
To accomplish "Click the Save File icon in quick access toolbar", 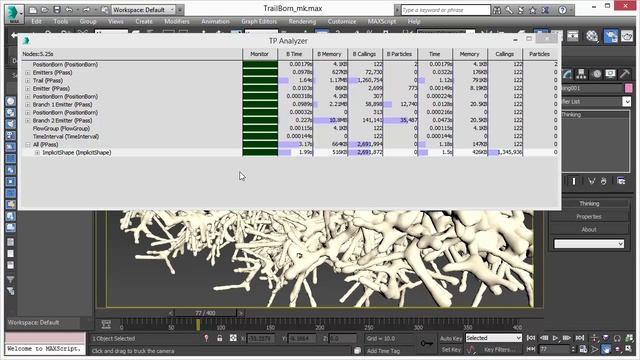I will click(56, 9).
